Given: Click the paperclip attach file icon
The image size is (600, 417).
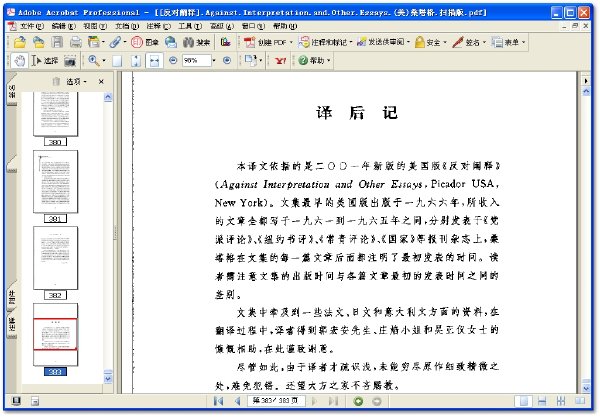Looking at the screenshot, I should tap(115, 42).
